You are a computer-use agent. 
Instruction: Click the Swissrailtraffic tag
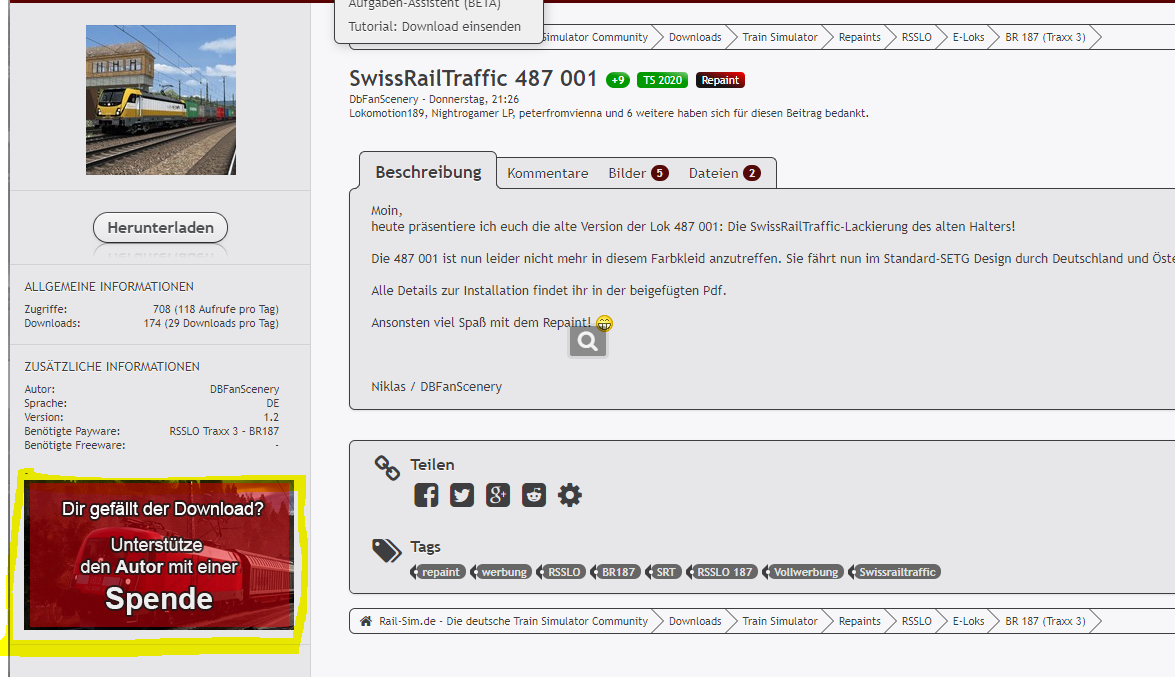pyautogui.click(x=897, y=572)
